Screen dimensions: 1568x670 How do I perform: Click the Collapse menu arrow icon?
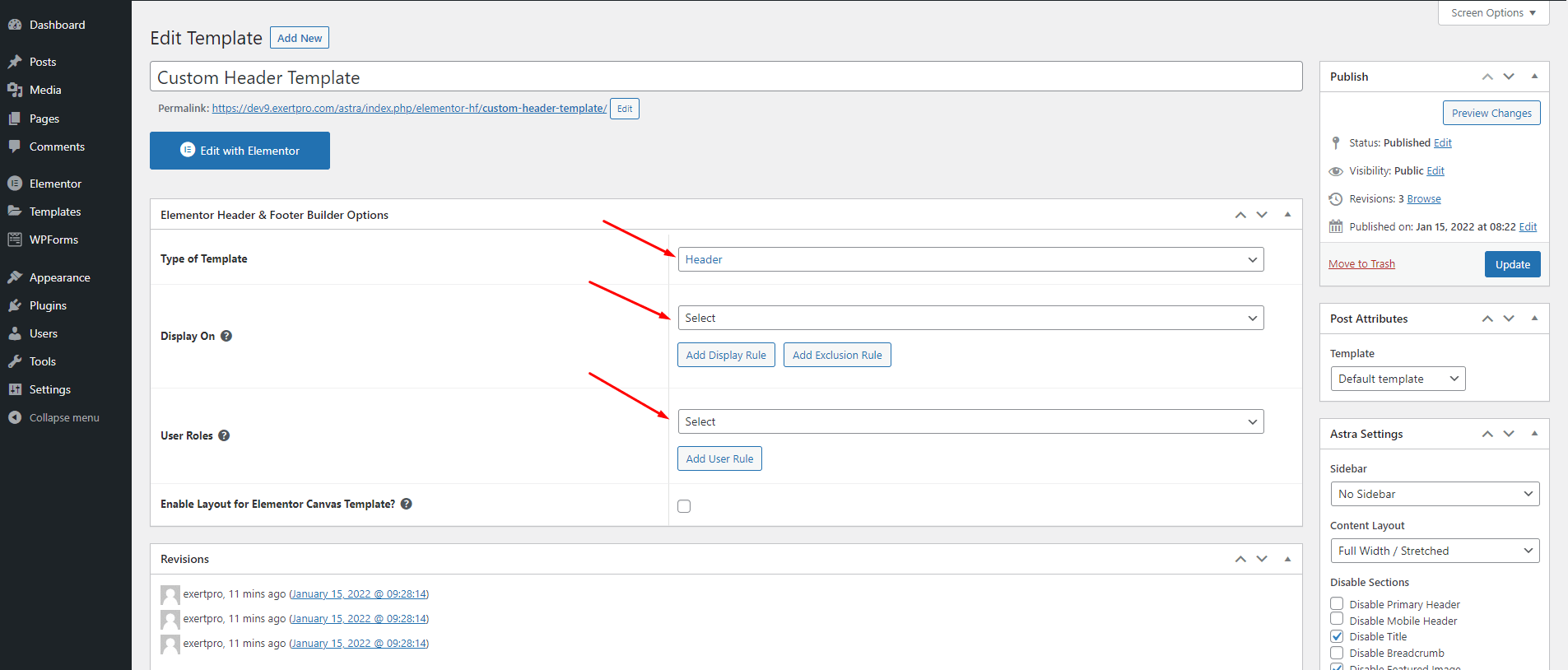(15, 417)
